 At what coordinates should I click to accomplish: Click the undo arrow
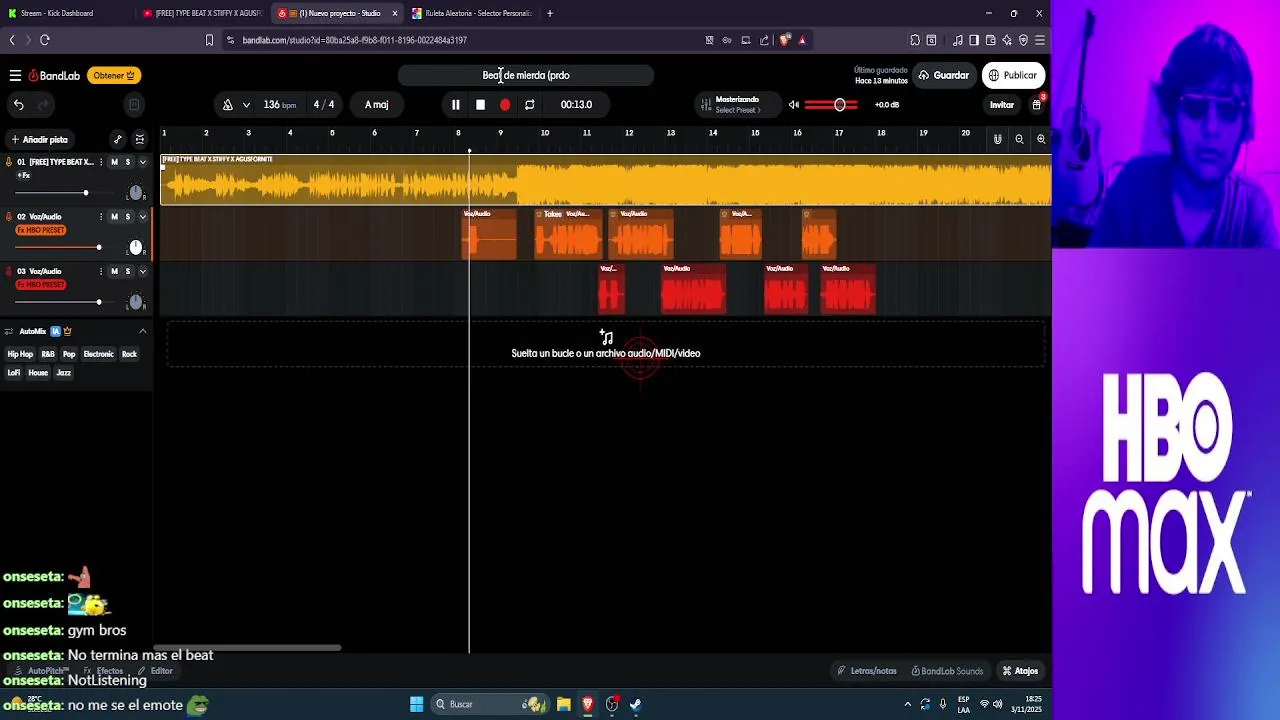click(18, 104)
